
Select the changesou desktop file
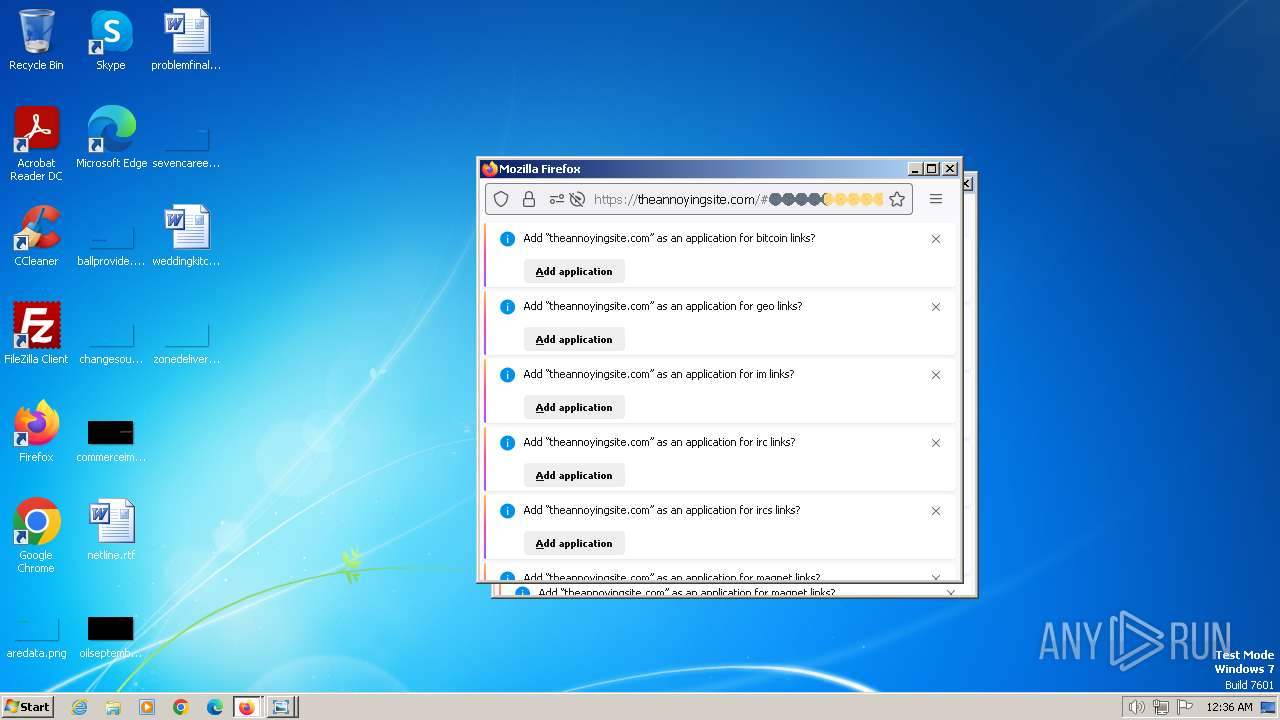[111, 342]
